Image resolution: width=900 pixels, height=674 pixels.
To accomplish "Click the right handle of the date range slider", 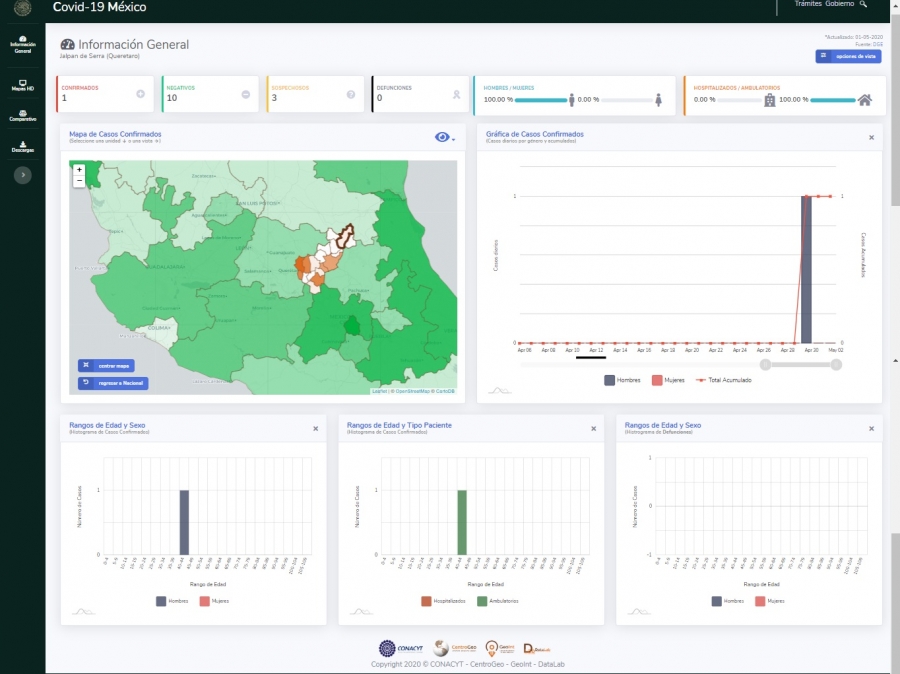I will tap(836, 365).
